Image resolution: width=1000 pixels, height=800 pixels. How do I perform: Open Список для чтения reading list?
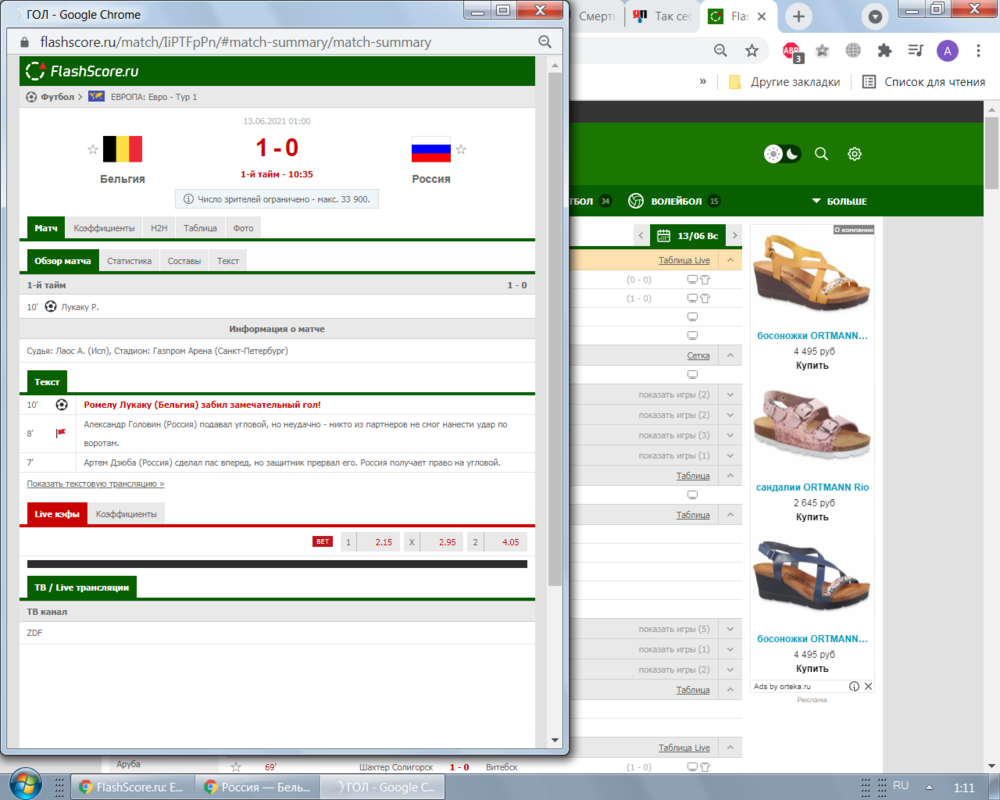(x=924, y=82)
